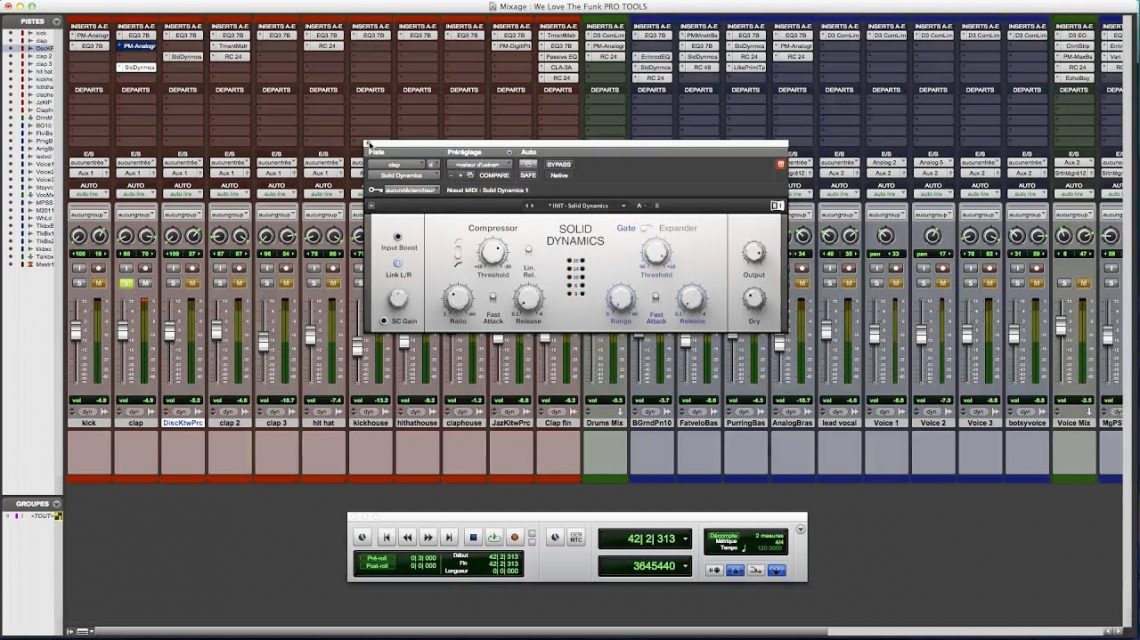Click the Go to End transport button

point(450,537)
